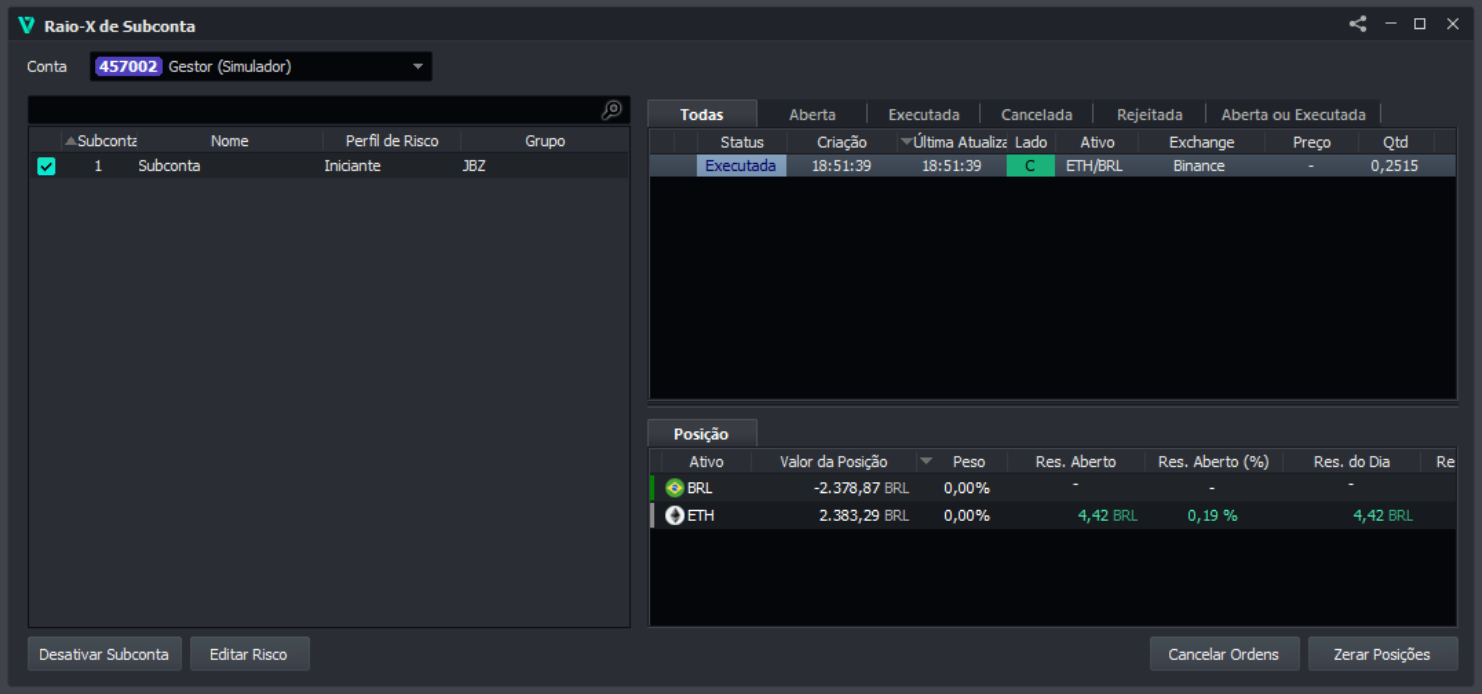Sort by the Peso column arrow

[x=926, y=461]
